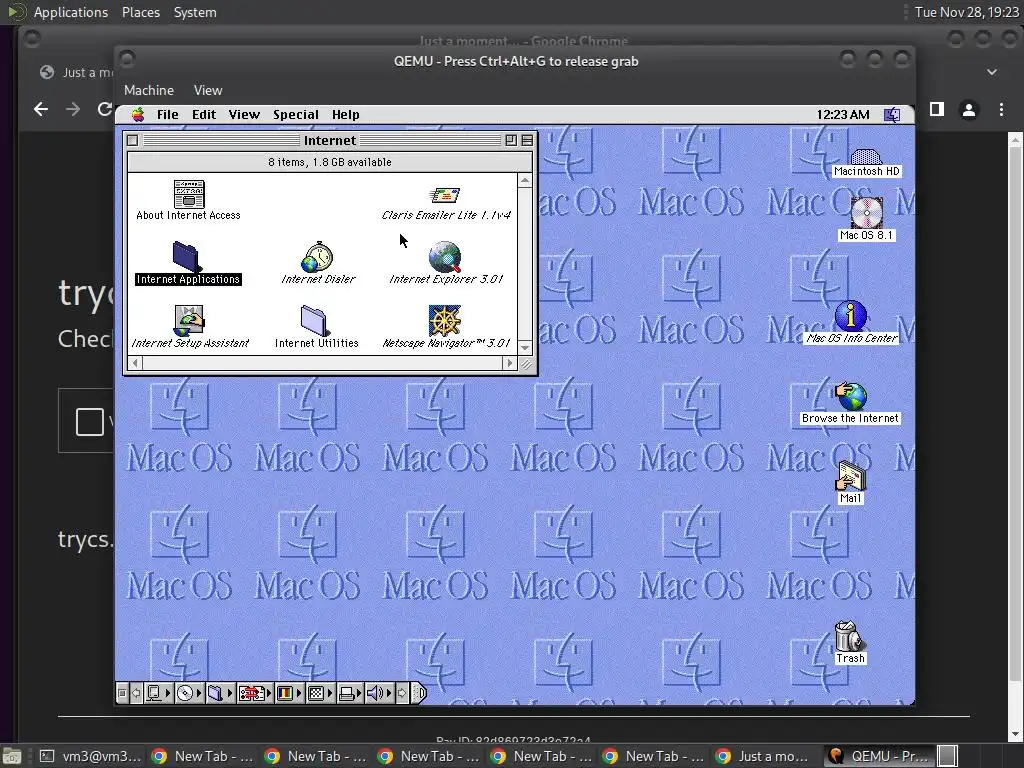
Task: Click the Internet window scroll left arrow
Action: point(135,363)
